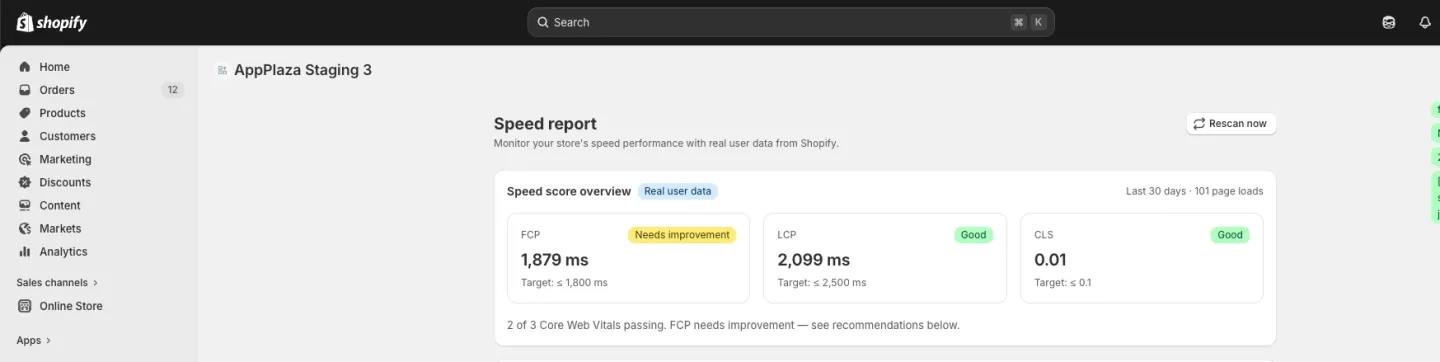Click the Orders count badge 12
This screenshot has height=362, width=1440.
[x=172, y=90]
